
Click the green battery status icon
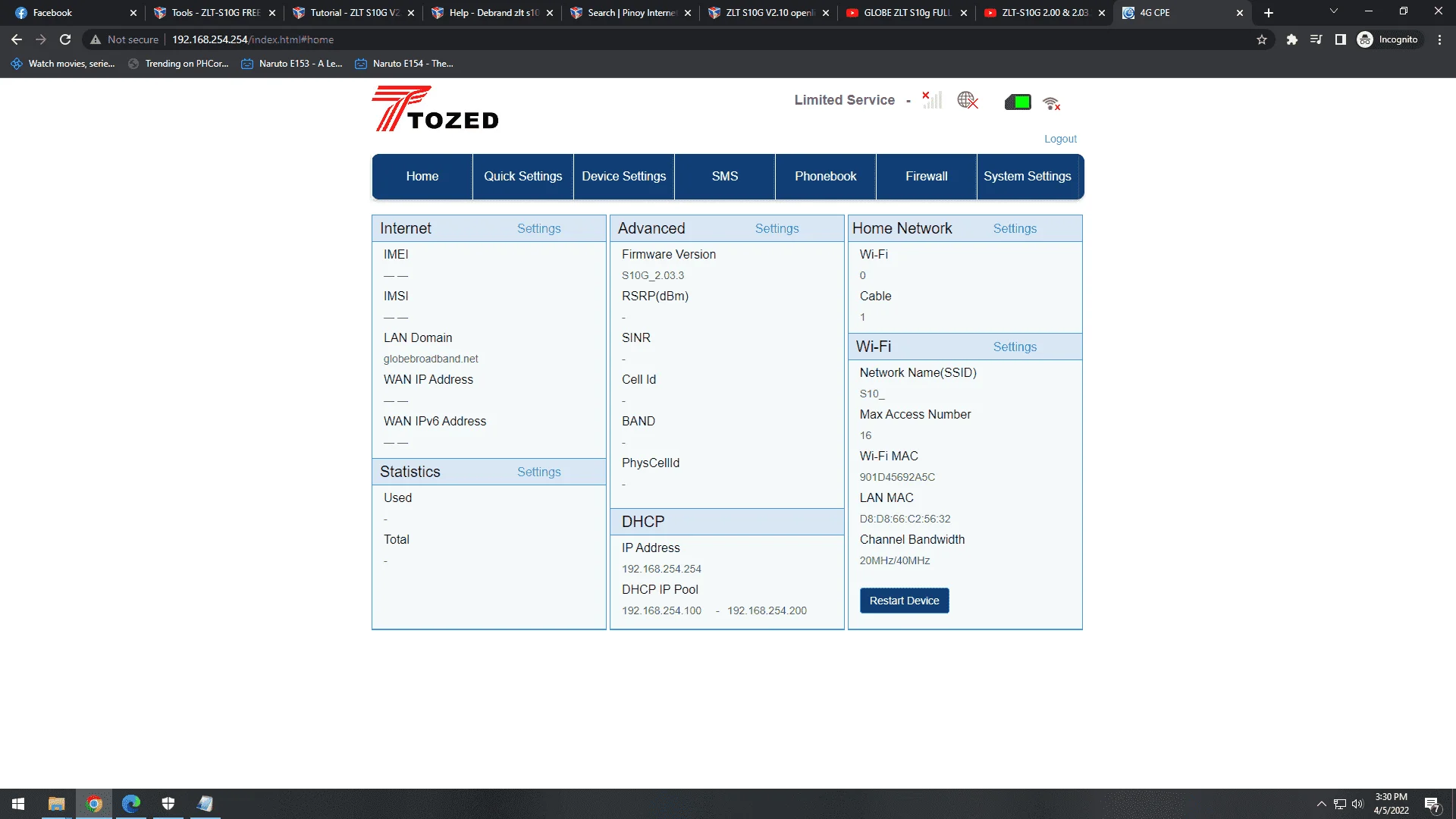click(1018, 102)
